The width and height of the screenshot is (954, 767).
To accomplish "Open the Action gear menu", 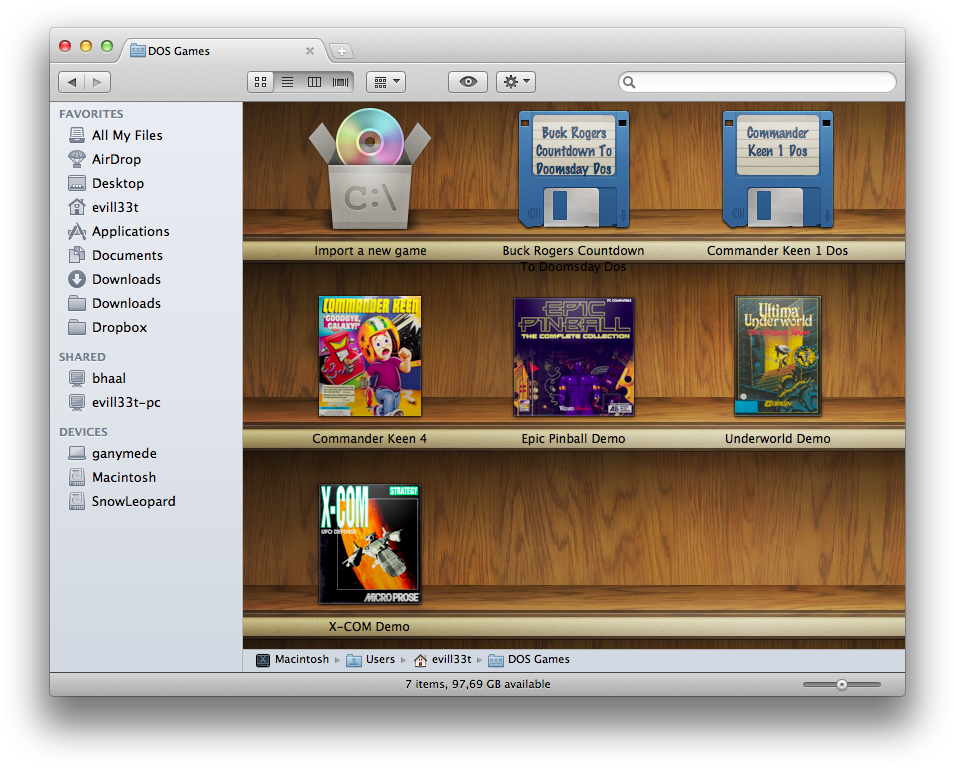I will pyautogui.click(x=516, y=82).
